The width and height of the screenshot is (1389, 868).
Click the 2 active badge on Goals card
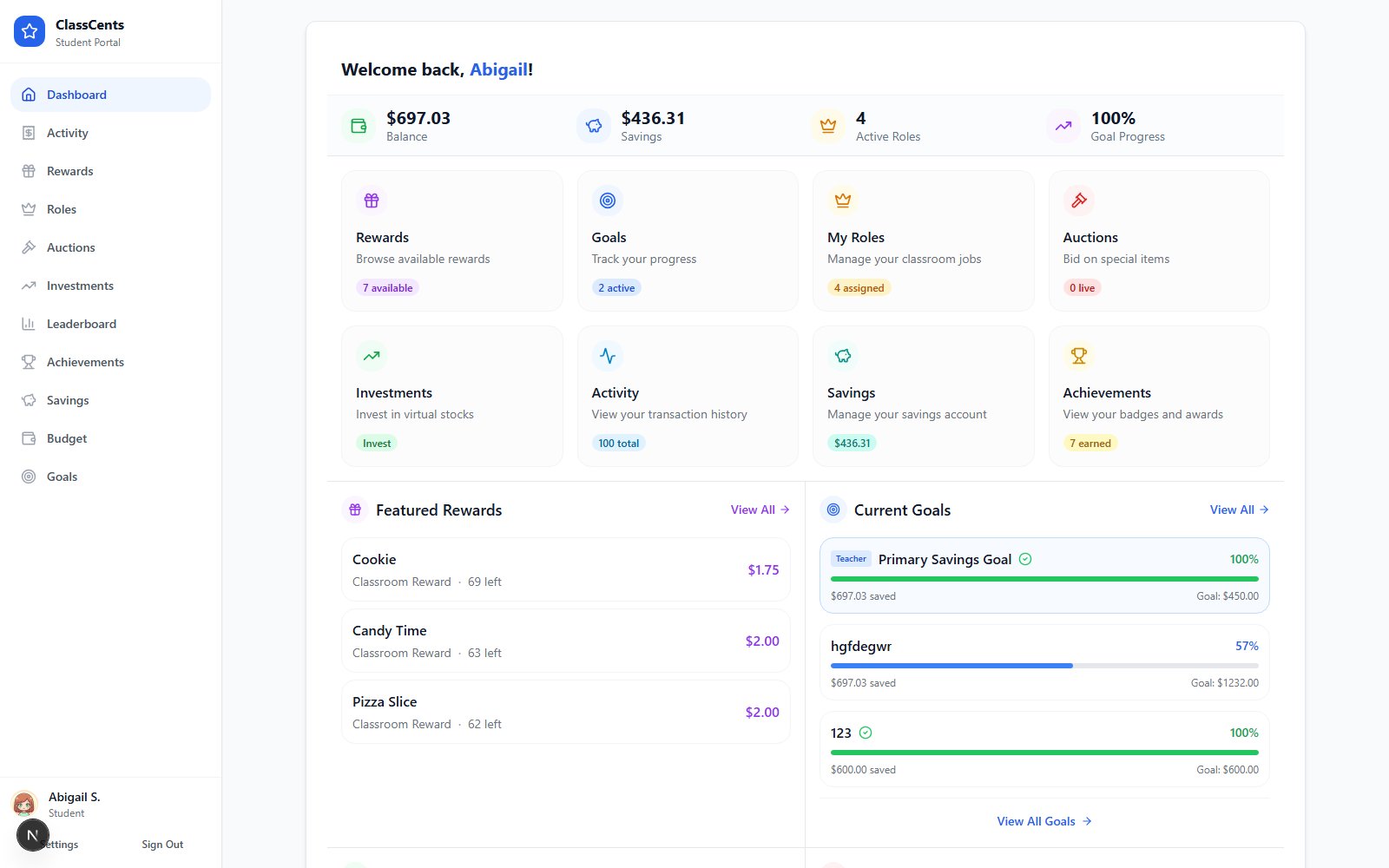point(616,287)
